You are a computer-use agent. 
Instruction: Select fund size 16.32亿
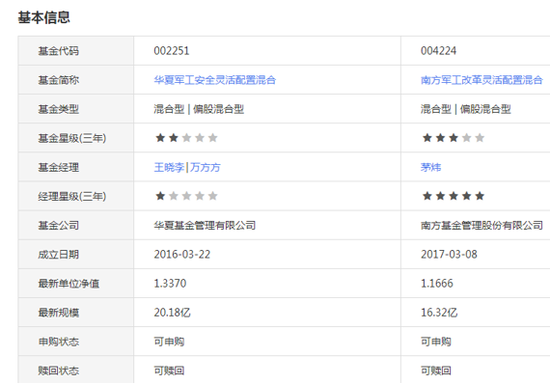coord(439,312)
